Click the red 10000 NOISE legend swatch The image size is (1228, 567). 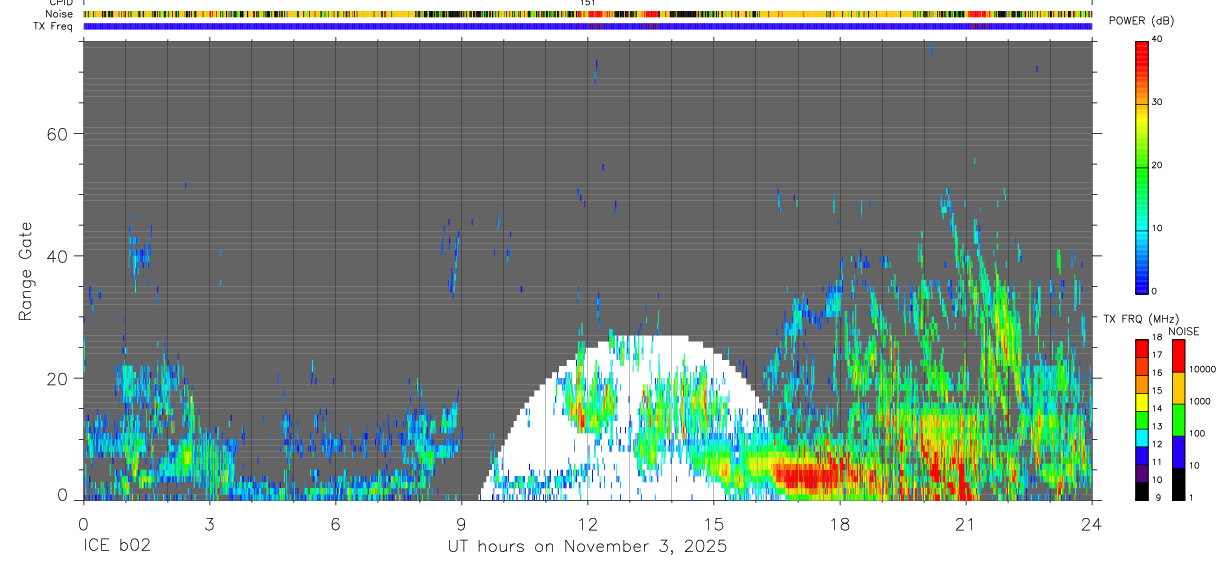click(1179, 356)
